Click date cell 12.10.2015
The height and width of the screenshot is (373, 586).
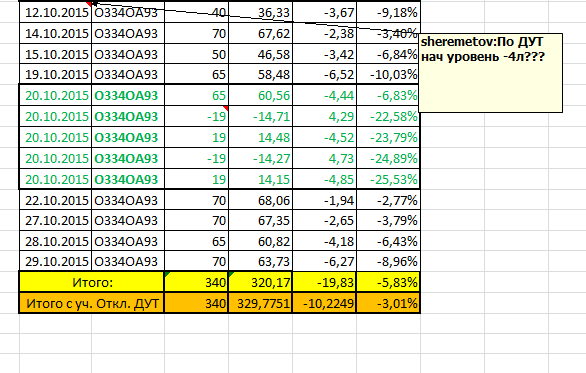click(55, 12)
